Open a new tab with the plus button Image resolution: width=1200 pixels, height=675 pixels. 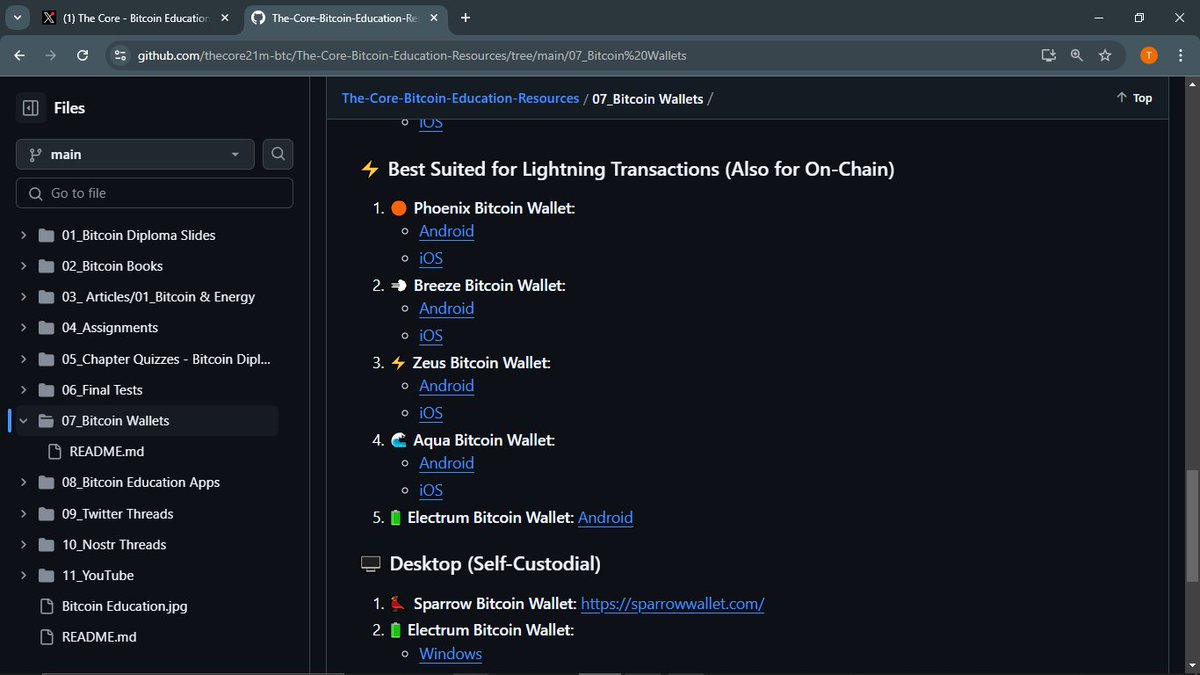coord(466,18)
